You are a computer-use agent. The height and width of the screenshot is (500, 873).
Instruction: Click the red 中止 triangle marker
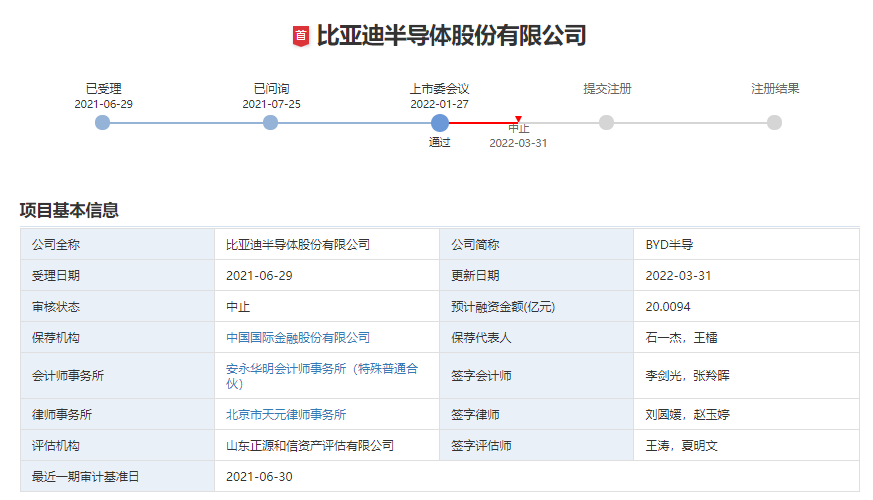click(518, 120)
